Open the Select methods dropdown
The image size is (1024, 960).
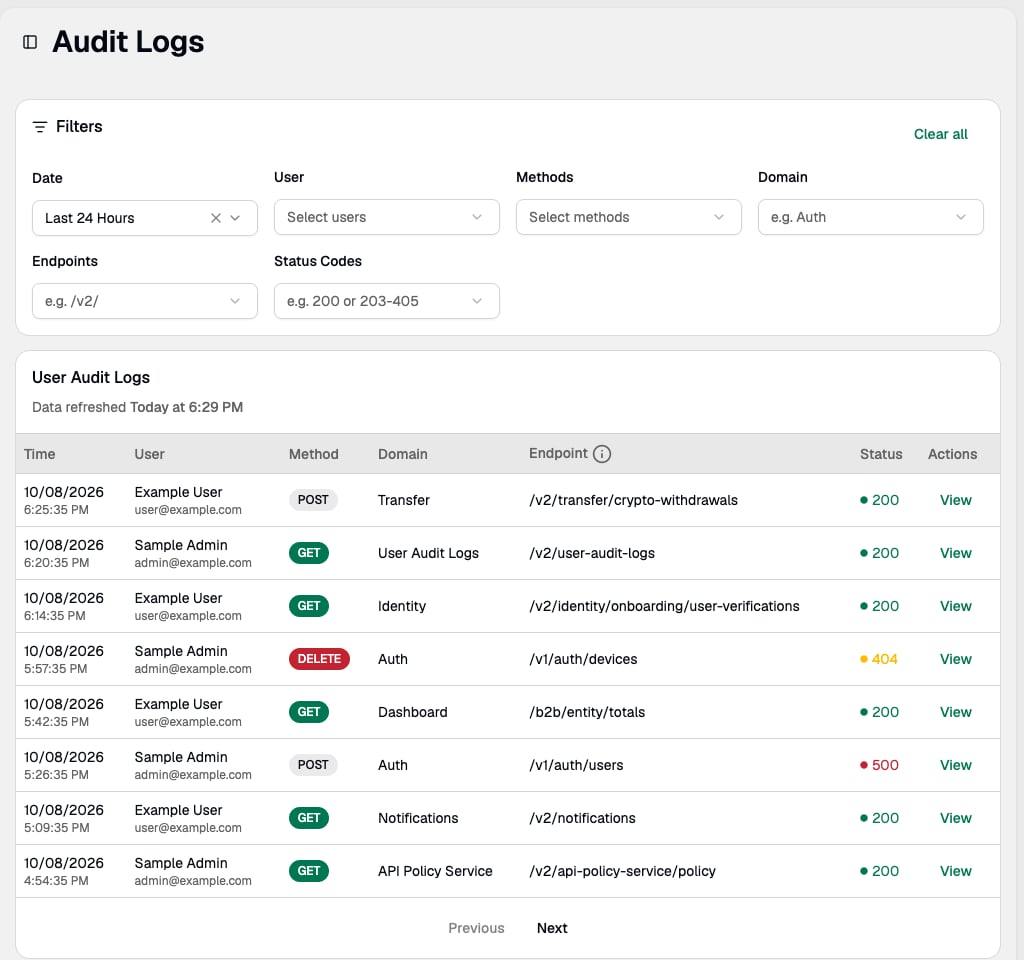[628, 217]
